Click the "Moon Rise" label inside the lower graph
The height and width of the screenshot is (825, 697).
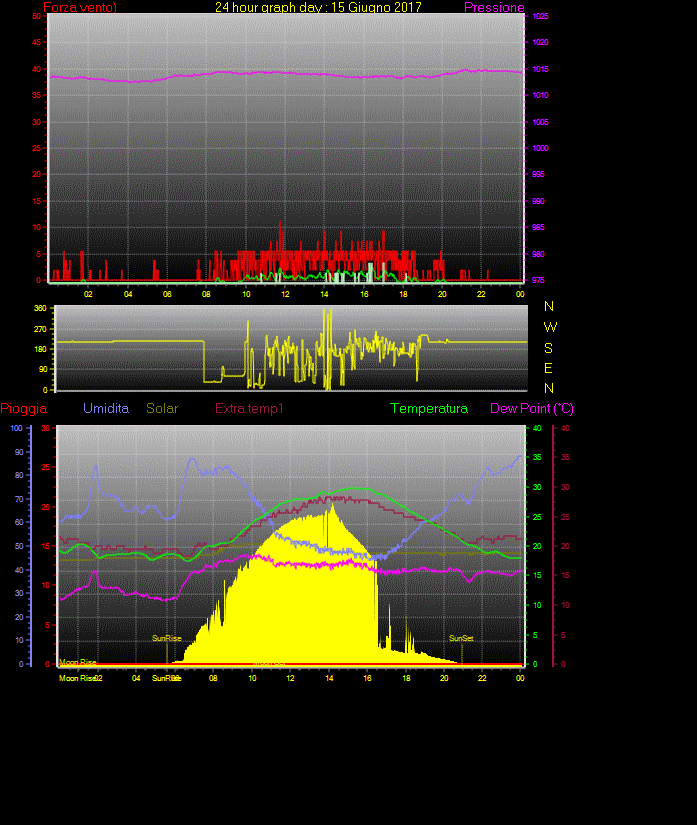click(x=78, y=662)
